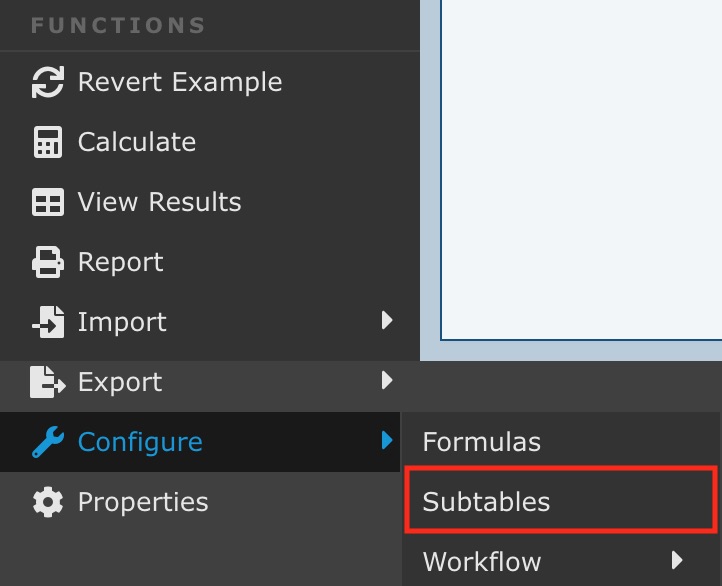Click the Export file icon

point(47,382)
